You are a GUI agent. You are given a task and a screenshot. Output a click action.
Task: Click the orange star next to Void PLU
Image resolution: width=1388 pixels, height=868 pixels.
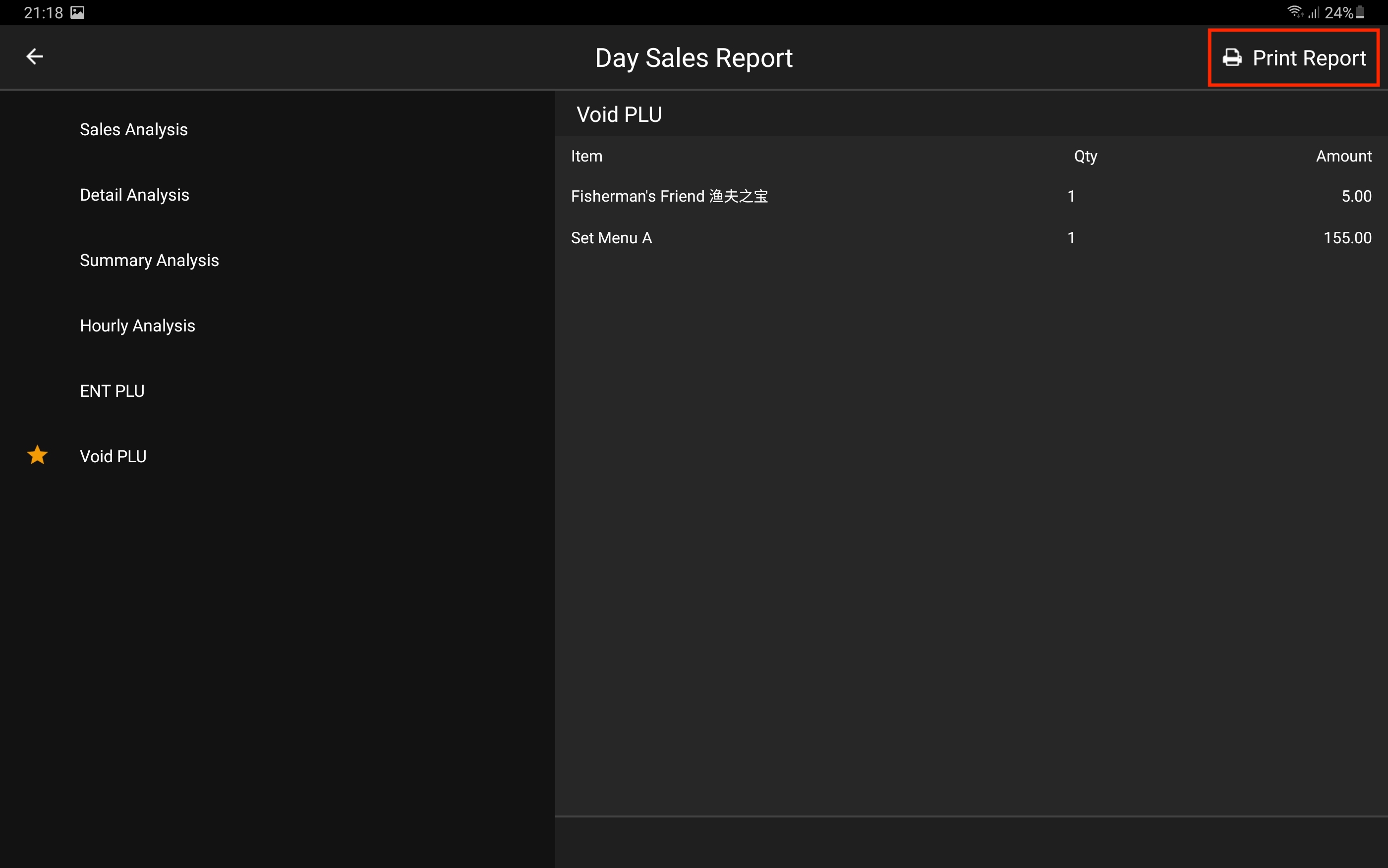pos(37,455)
